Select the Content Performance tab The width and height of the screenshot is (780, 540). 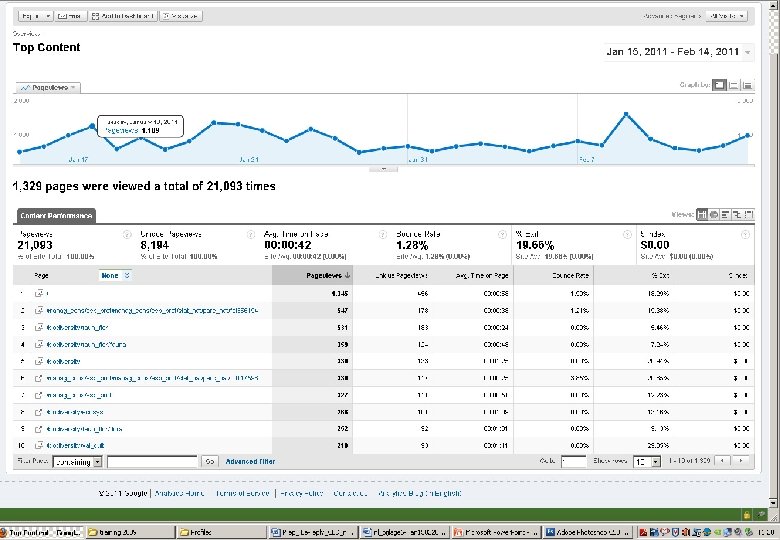(56, 216)
